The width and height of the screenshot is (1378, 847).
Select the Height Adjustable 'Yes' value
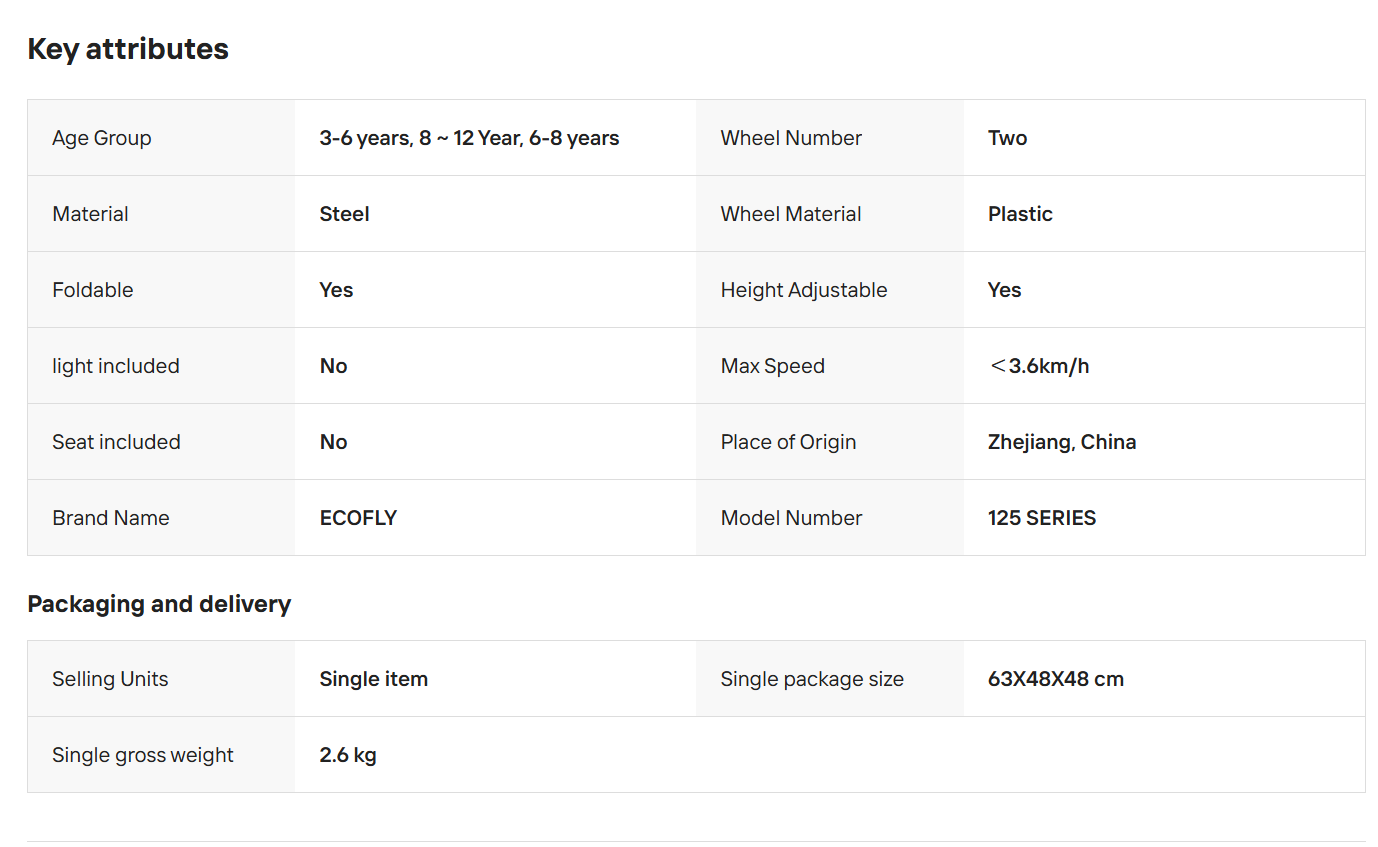pyautogui.click(x=1004, y=290)
